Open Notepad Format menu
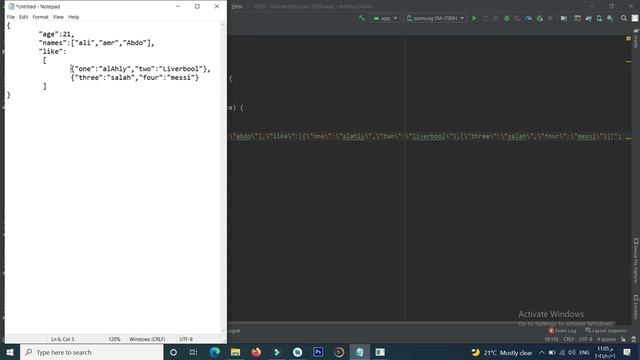This screenshot has width=640, height=360. (40, 17)
